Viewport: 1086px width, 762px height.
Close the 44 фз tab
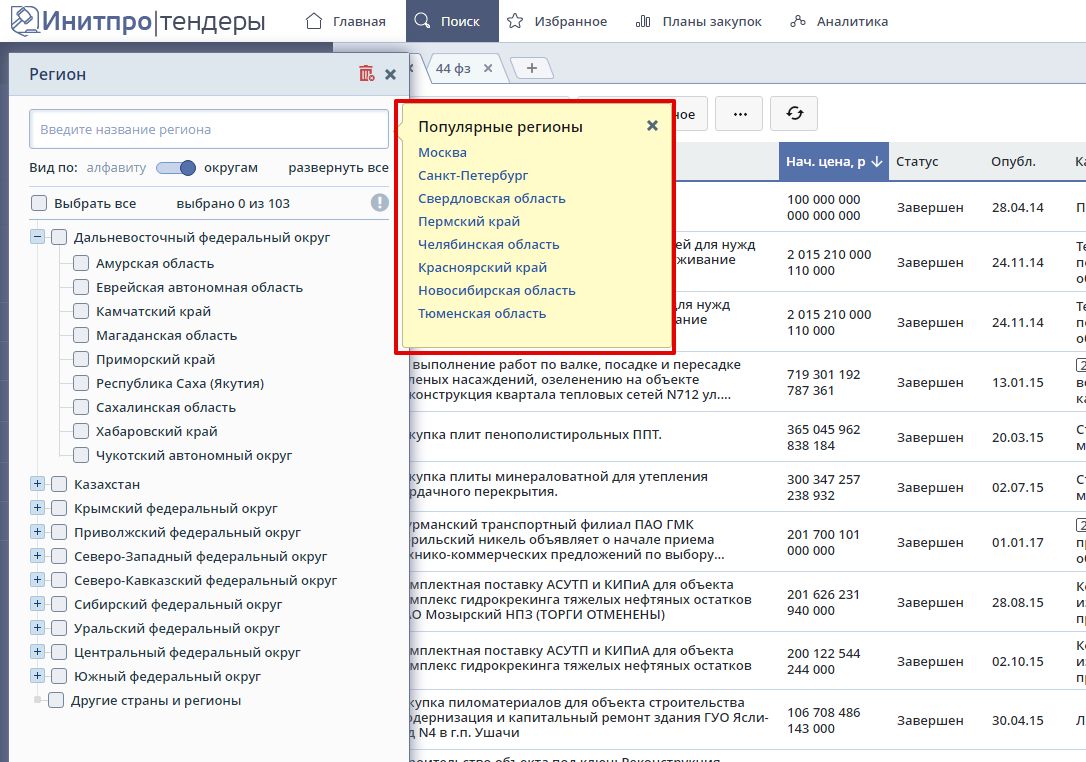(x=488, y=68)
